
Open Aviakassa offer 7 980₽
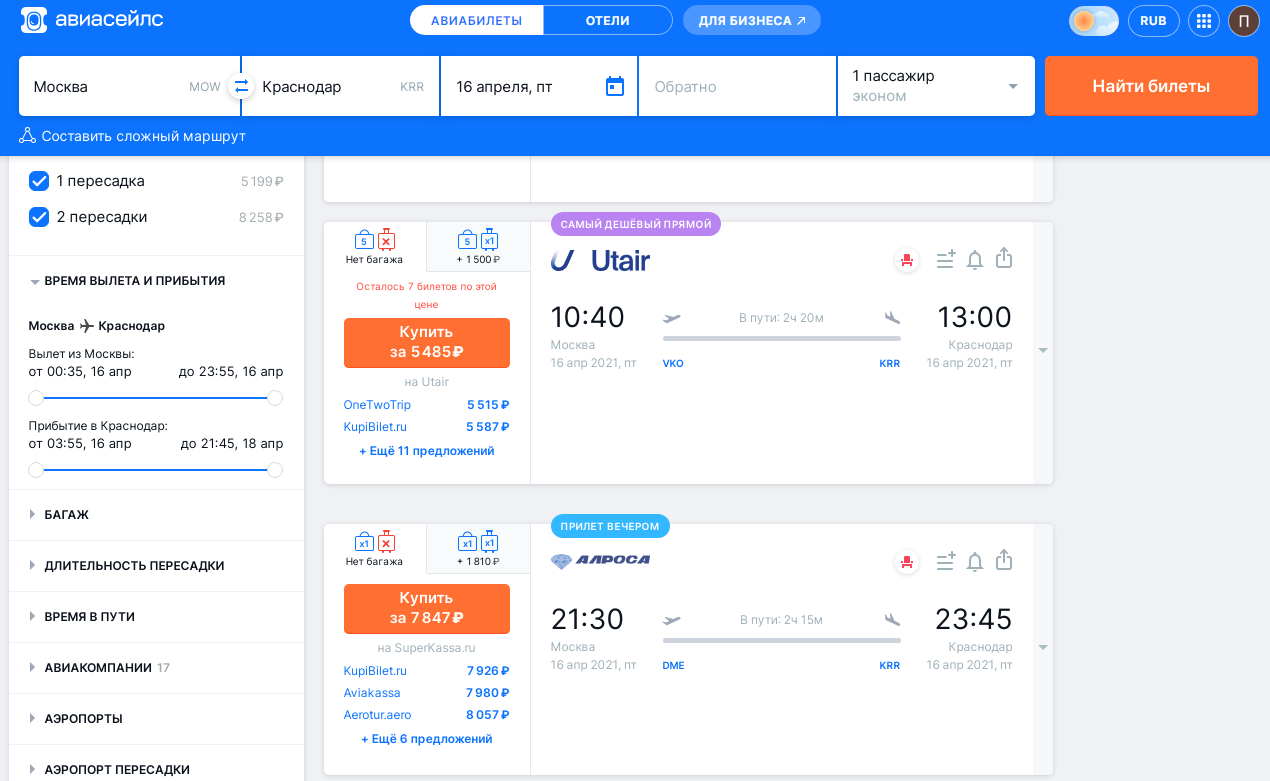coord(427,693)
